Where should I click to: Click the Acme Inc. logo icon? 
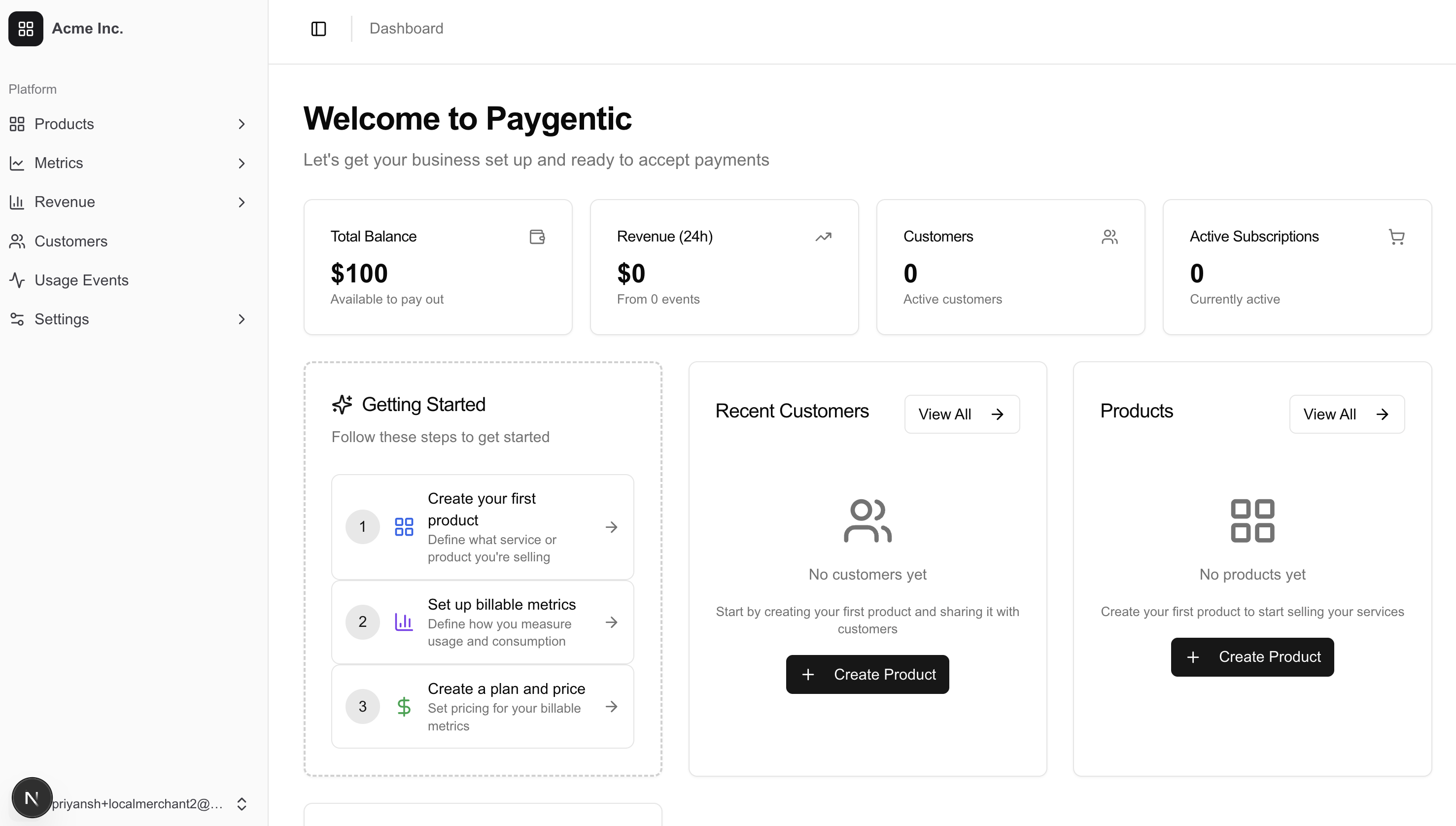[x=26, y=29]
